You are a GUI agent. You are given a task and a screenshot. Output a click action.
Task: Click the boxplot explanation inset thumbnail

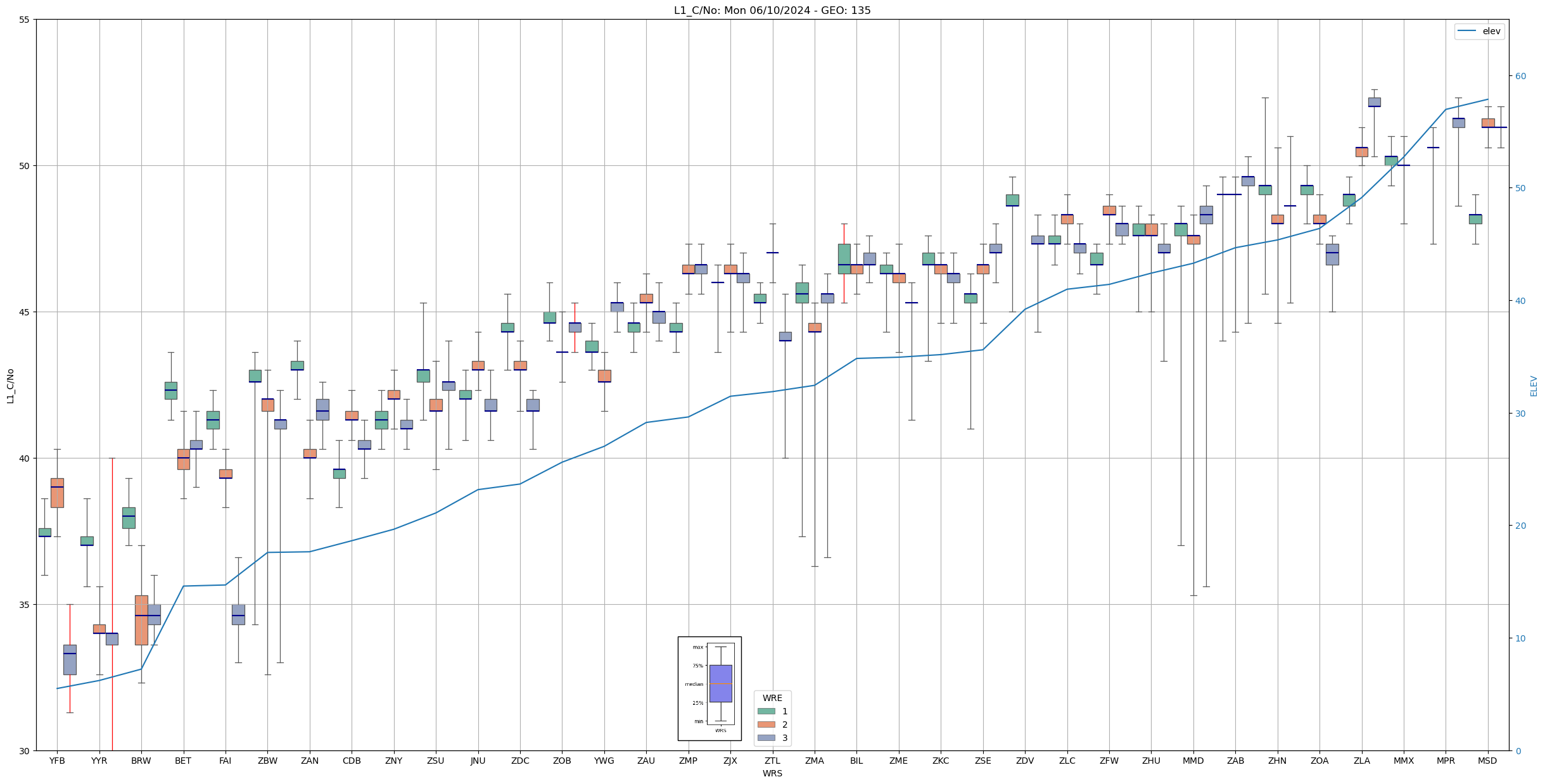709,688
